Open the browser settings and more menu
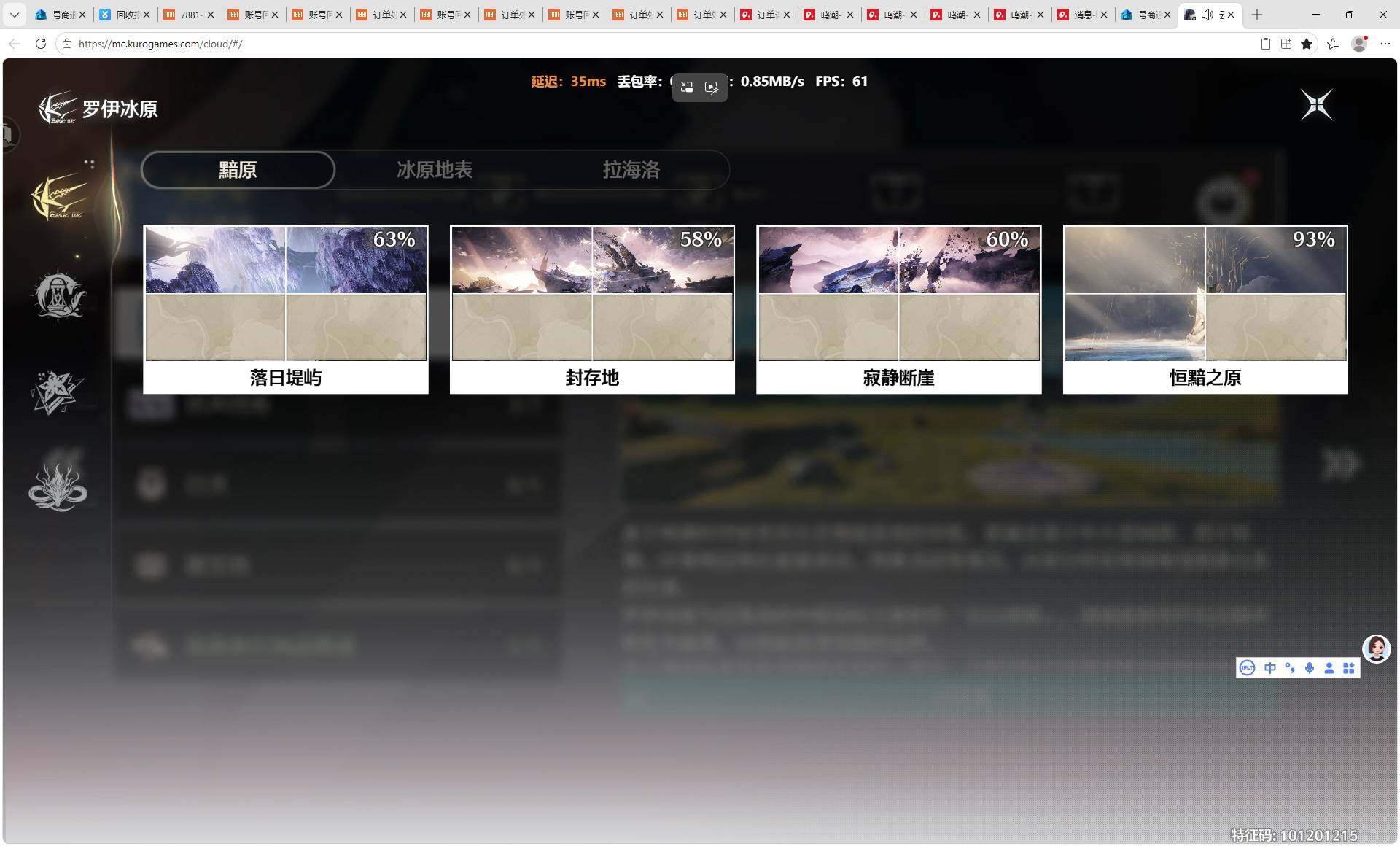 (x=1385, y=44)
